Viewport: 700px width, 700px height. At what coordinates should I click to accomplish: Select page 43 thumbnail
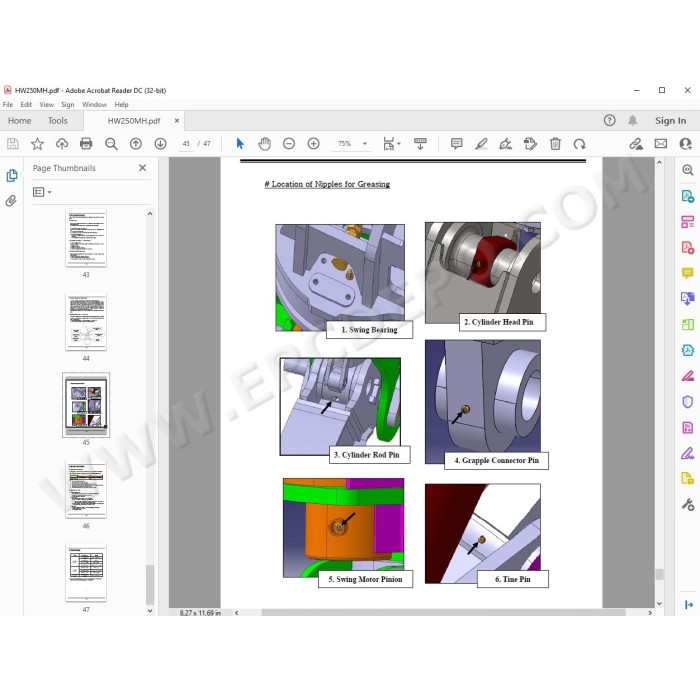(86, 238)
